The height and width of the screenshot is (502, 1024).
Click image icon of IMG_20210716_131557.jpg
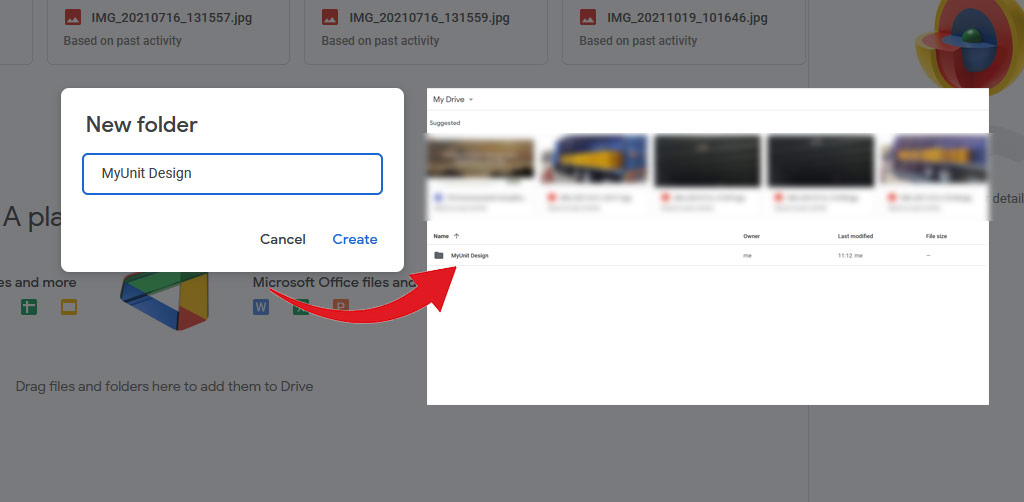pyautogui.click(x=72, y=18)
